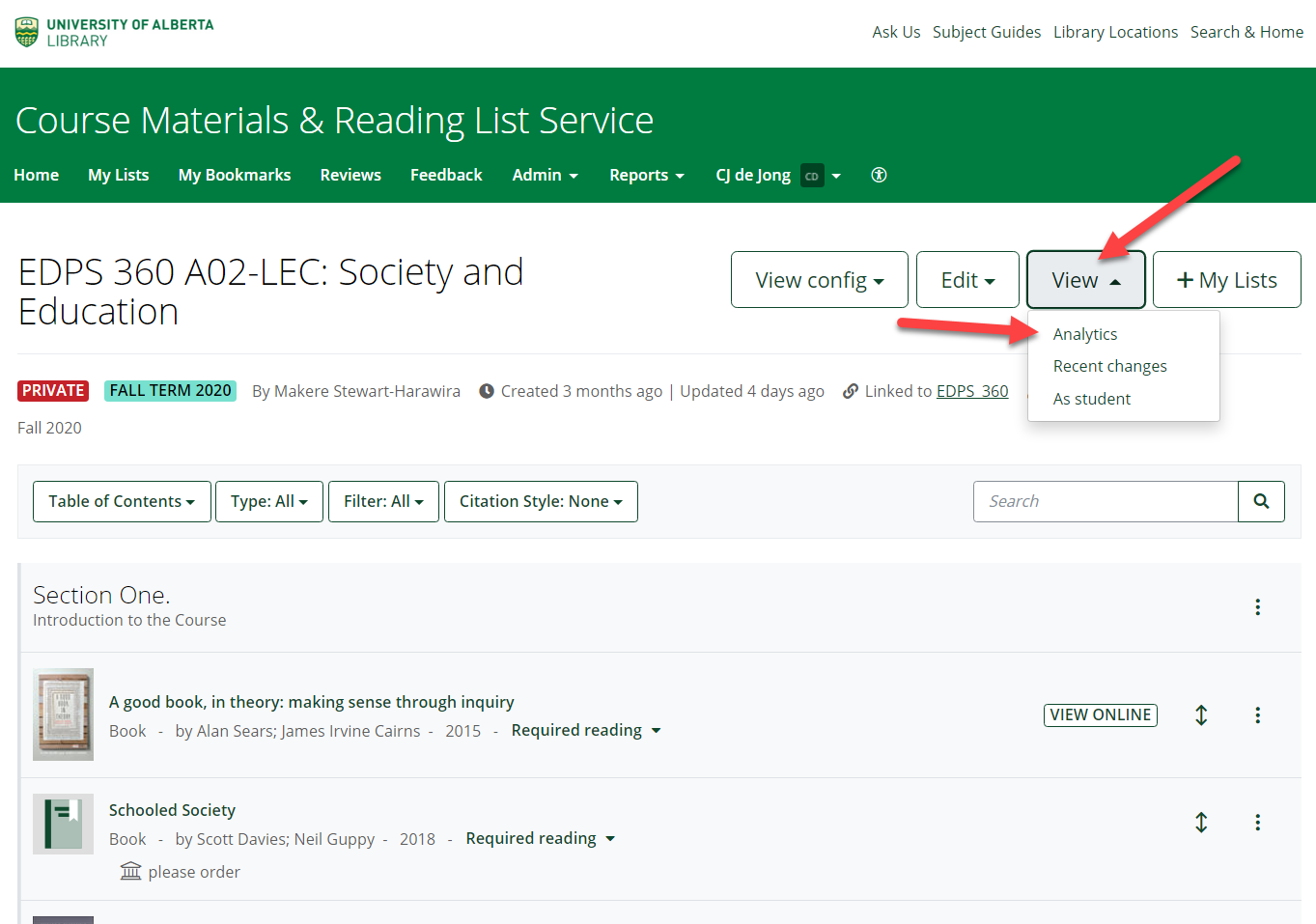The width and height of the screenshot is (1316, 924).
Task: Click the library building icon beside please order
Action: click(130, 871)
